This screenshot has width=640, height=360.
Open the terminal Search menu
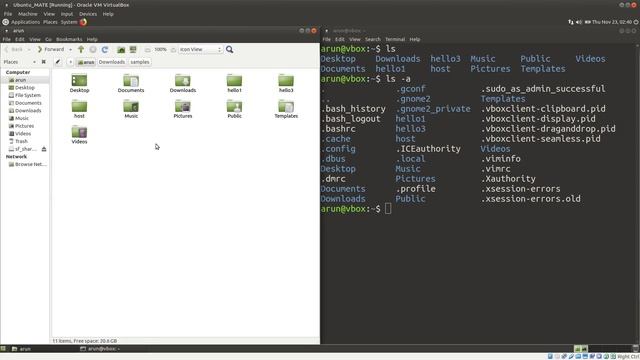[373, 40]
